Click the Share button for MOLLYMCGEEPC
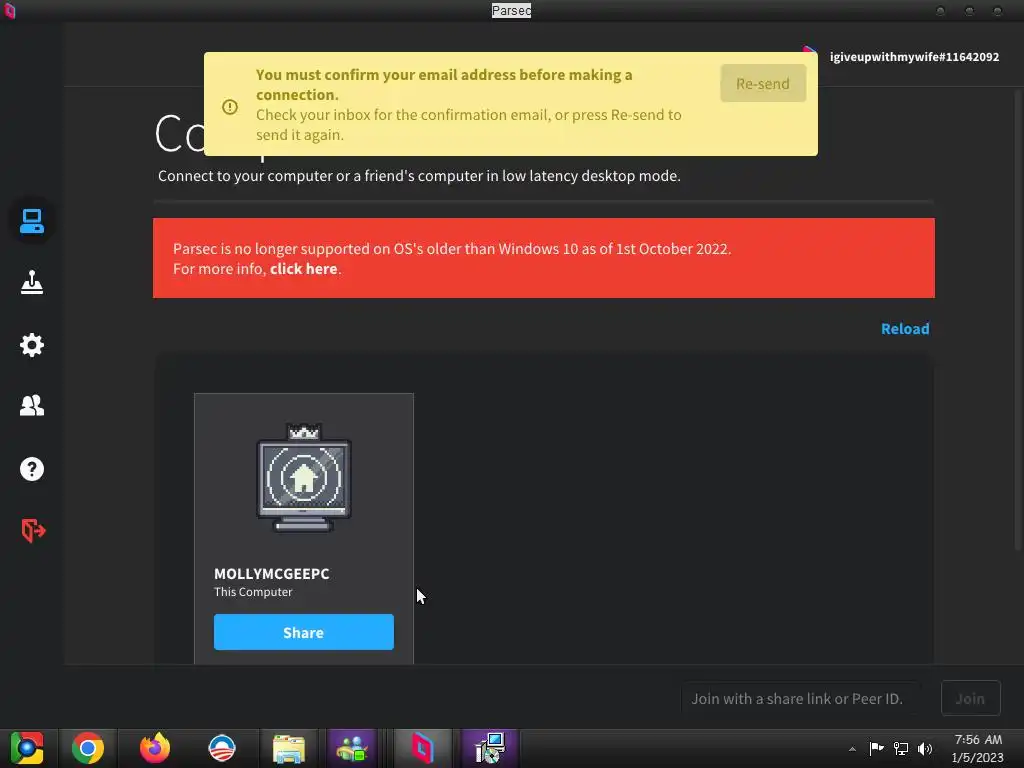This screenshot has width=1024, height=768. pyautogui.click(x=304, y=632)
